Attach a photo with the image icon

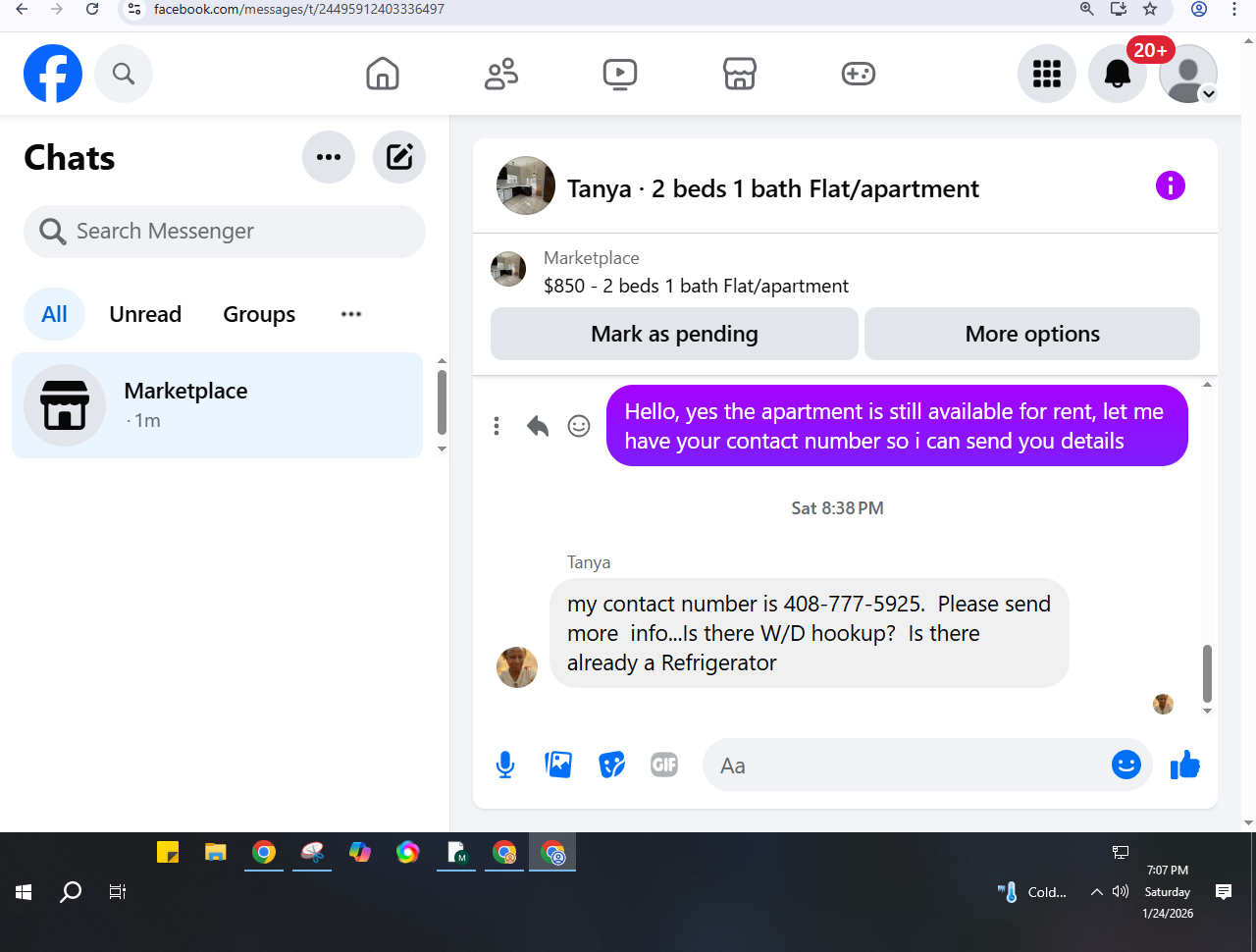tap(558, 765)
